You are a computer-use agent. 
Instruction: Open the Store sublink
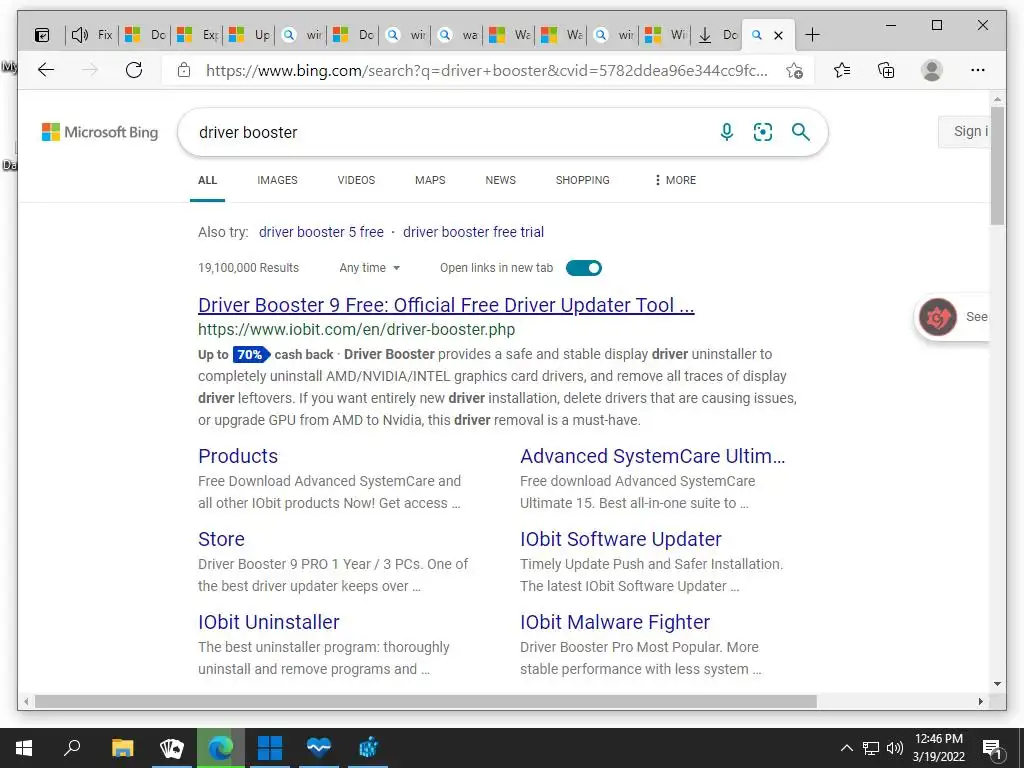pyautogui.click(x=221, y=539)
